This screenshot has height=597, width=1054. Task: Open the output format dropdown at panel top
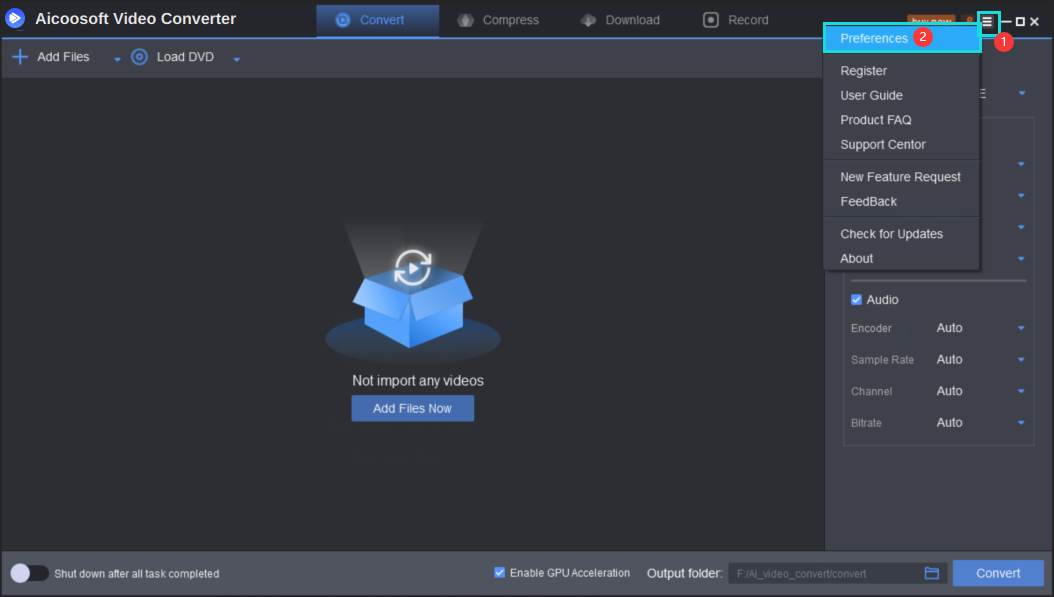click(x=1022, y=93)
